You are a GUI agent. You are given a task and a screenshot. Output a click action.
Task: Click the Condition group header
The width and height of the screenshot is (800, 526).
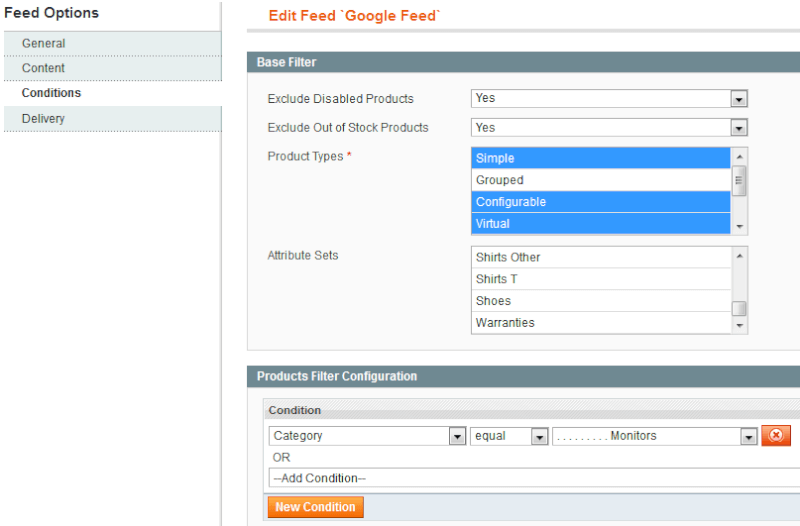click(532, 410)
